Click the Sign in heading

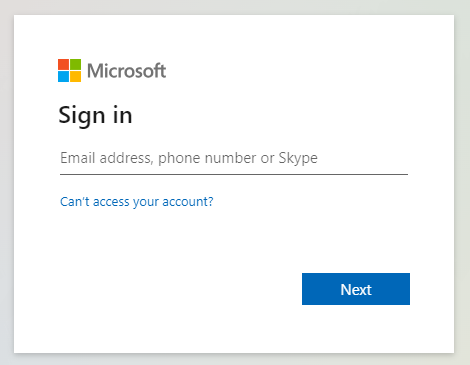pos(95,115)
